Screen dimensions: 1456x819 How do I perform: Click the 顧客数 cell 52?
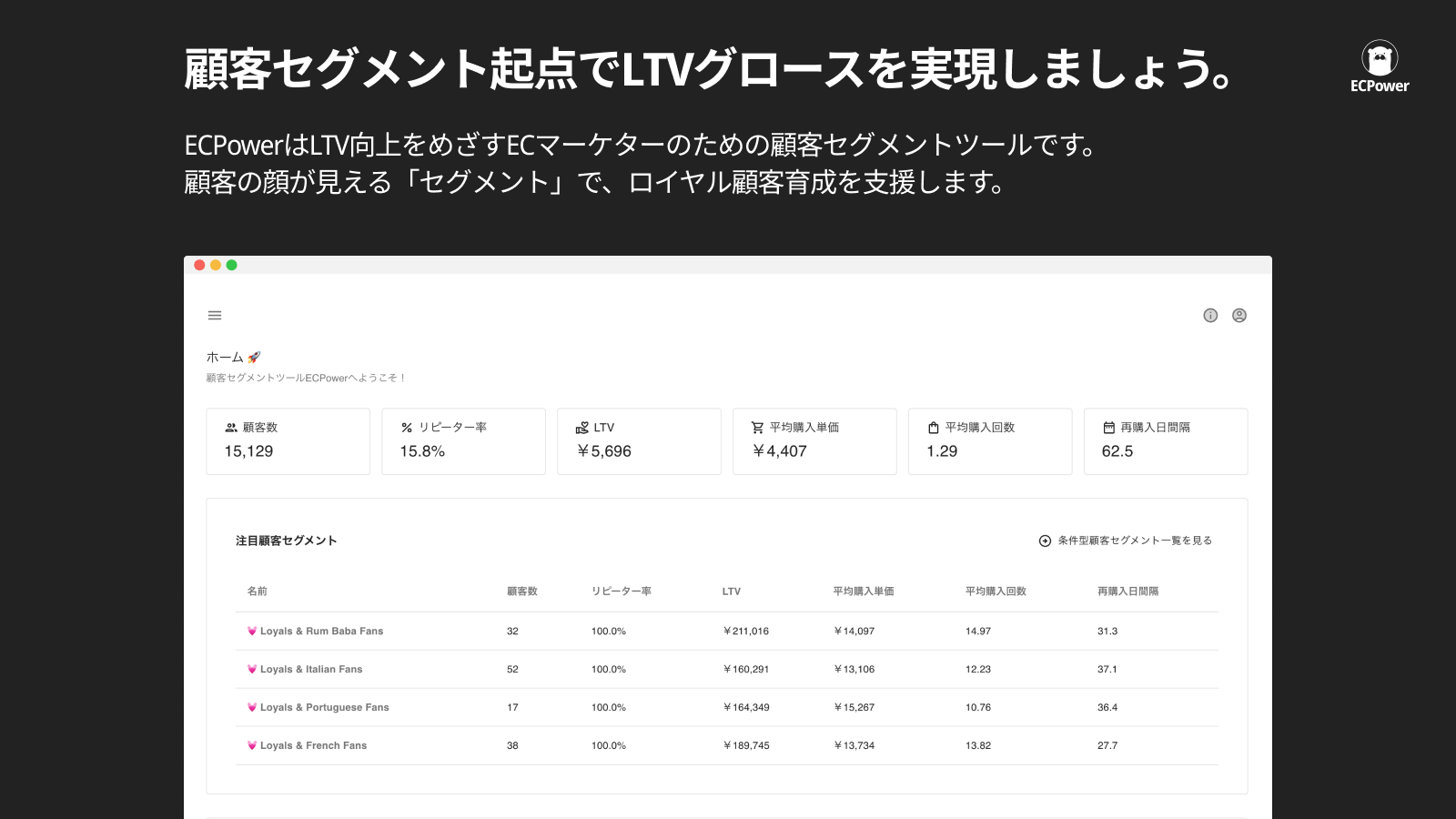tap(512, 669)
